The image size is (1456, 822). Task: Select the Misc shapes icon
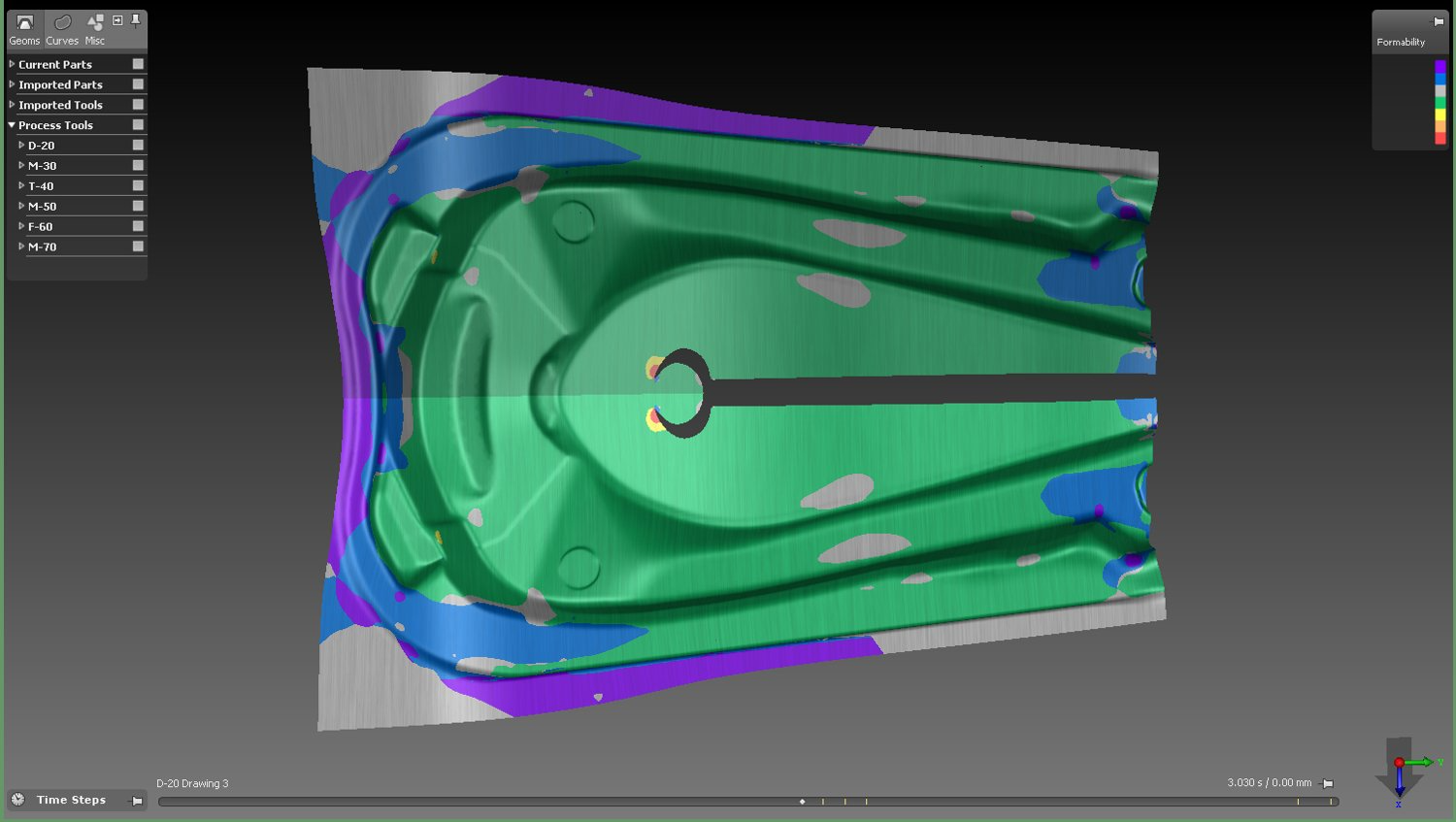click(94, 28)
